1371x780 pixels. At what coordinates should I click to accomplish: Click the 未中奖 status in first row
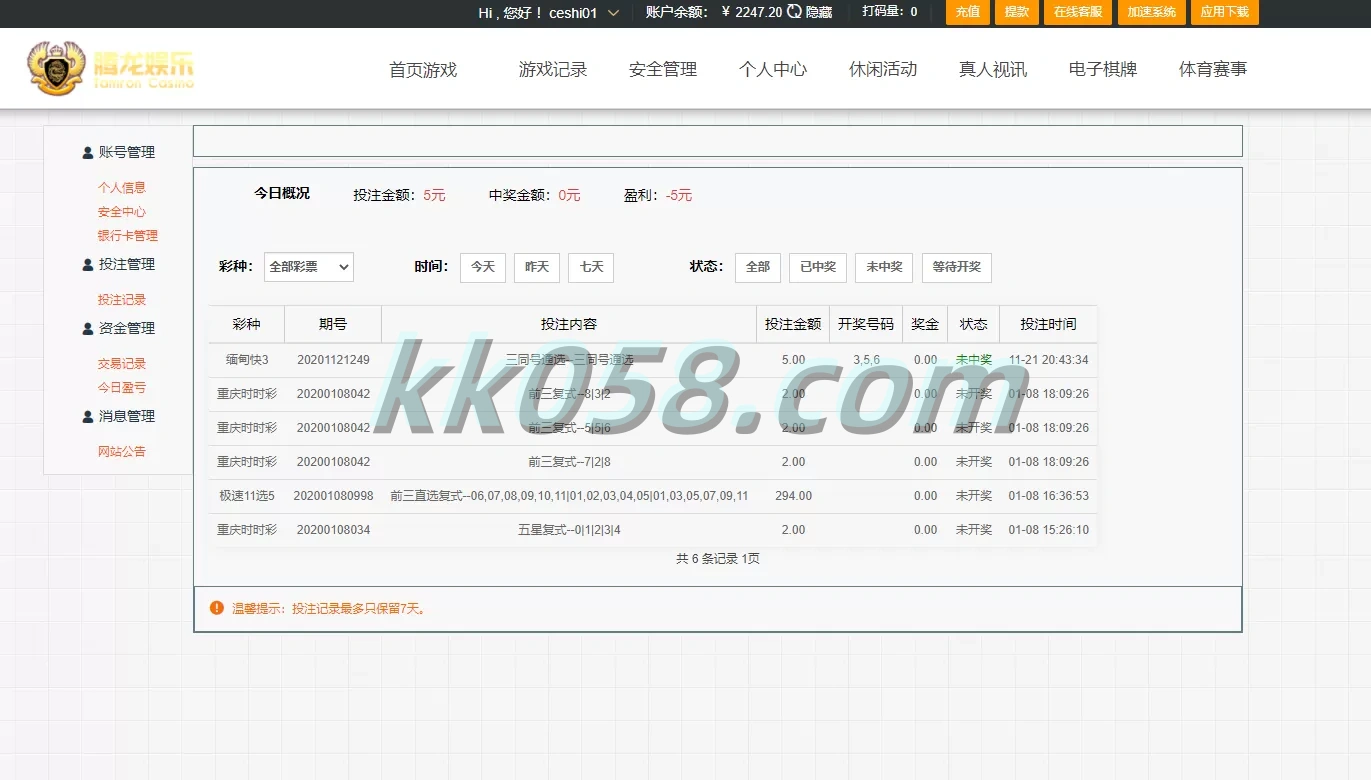pyautogui.click(x=974, y=360)
